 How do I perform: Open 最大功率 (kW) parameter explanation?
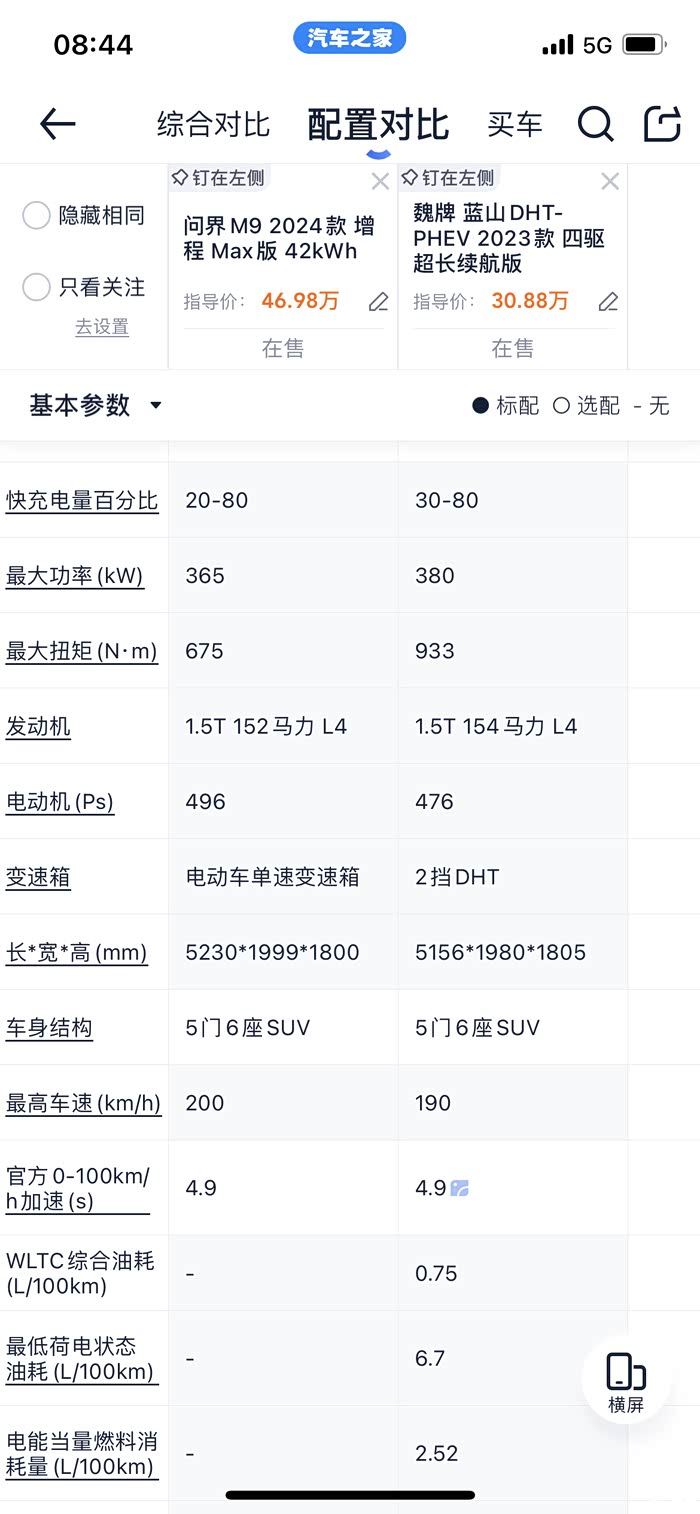[x=75, y=576]
